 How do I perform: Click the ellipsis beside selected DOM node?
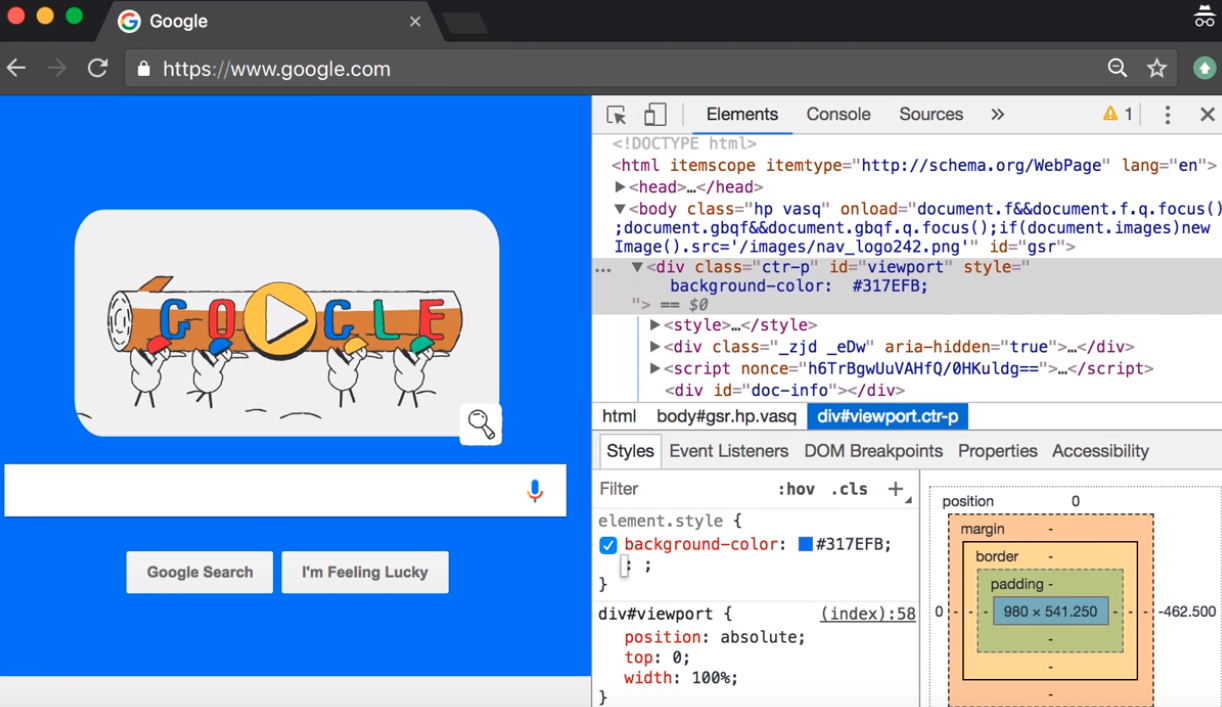click(x=603, y=270)
